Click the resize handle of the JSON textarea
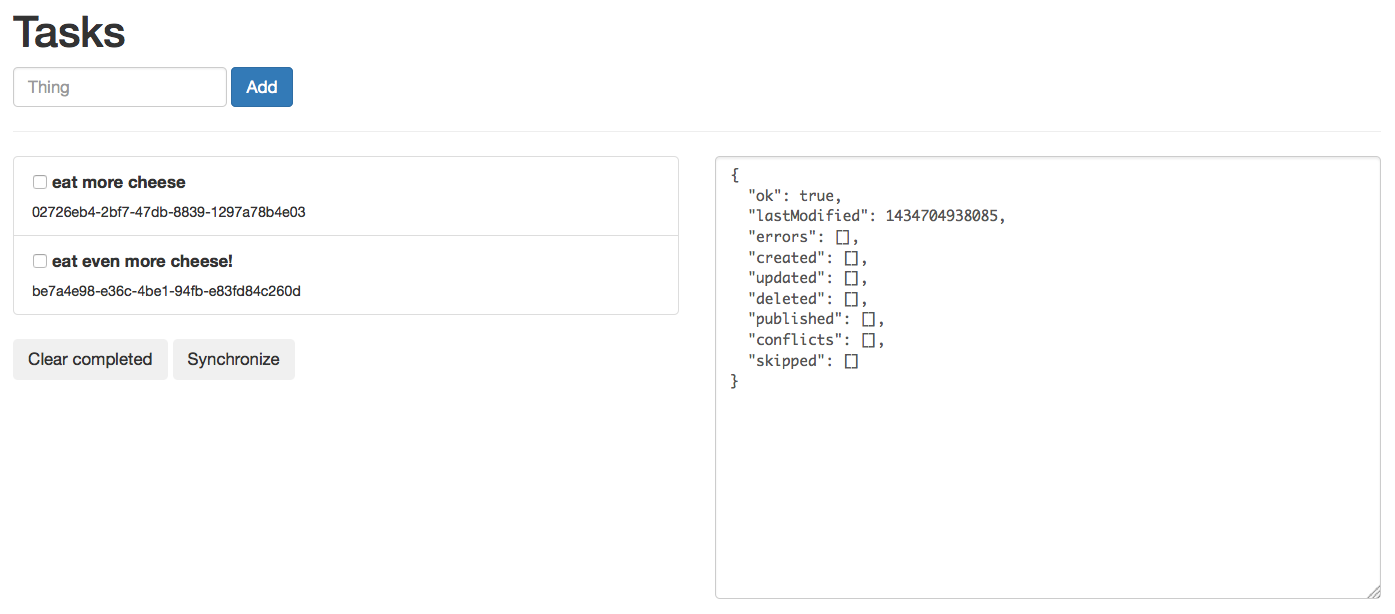1395x614 pixels. point(1373,592)
